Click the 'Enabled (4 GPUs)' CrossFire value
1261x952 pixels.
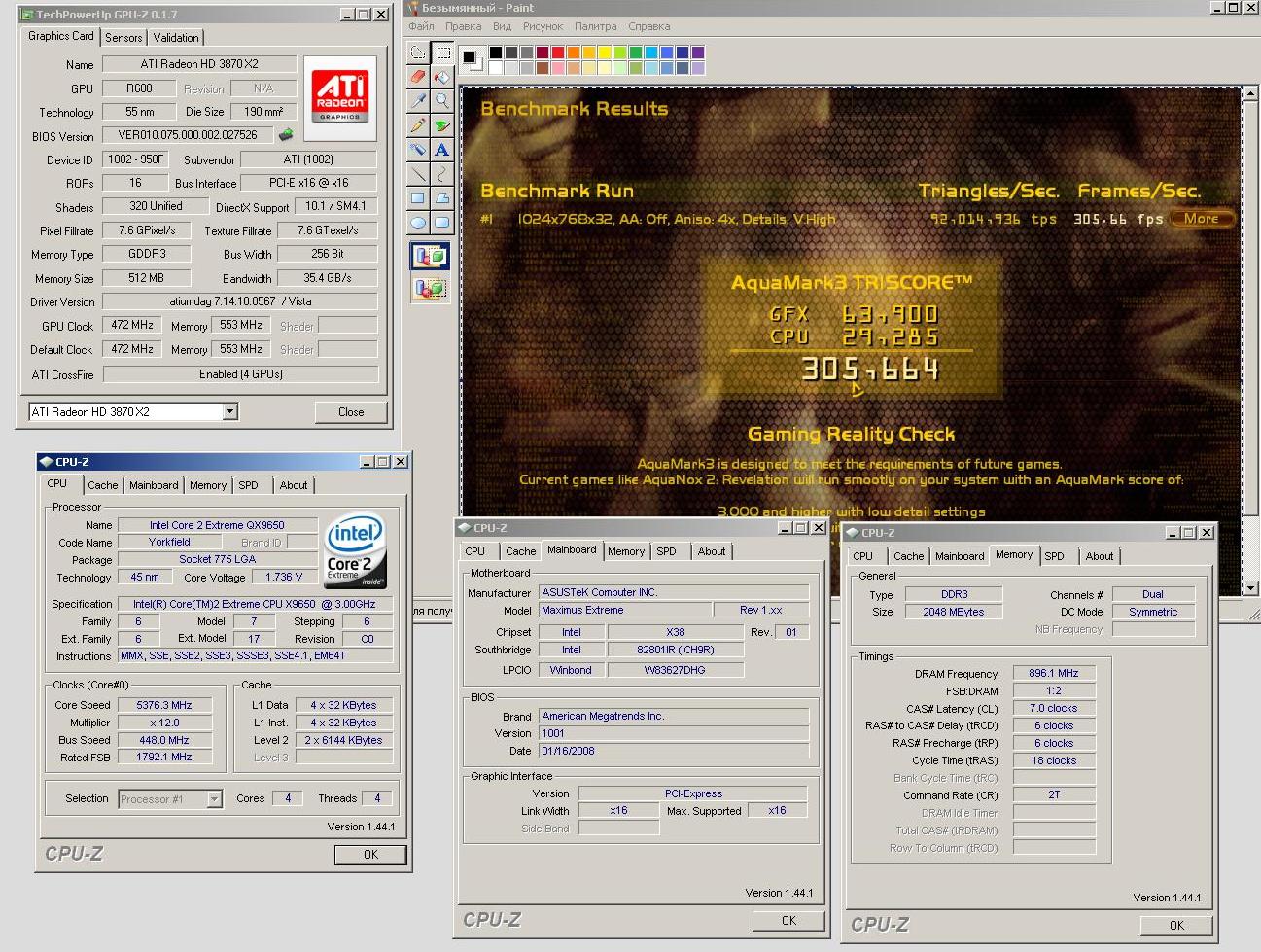(x=240, y=374)
